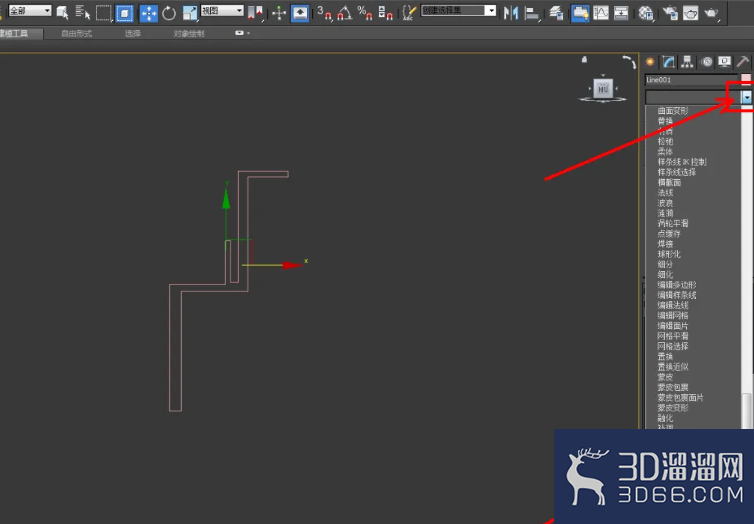The width and height of the screenshot is (754, 524).
Task: Click the ViewCube in viewport
Action: [x=603, y=88]
